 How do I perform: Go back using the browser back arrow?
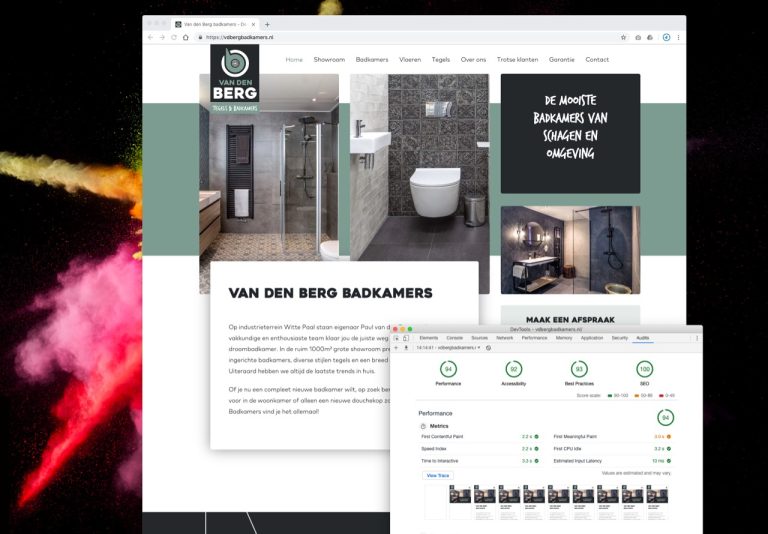[x=150, y=37]
